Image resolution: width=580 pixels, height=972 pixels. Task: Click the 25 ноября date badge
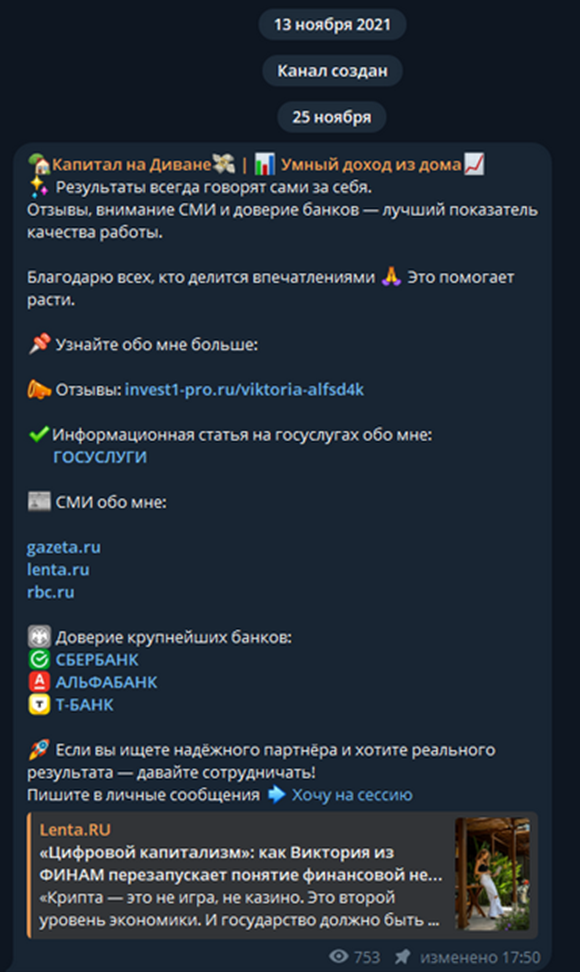click(x=332, y=117)
